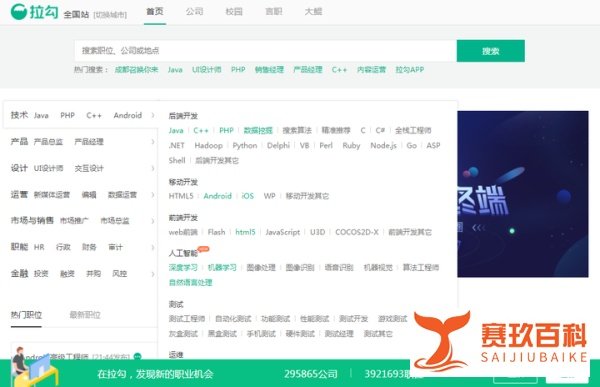Open the 公司 navigation tab
Screen dimensions: 600x387
tap(194, 11)
